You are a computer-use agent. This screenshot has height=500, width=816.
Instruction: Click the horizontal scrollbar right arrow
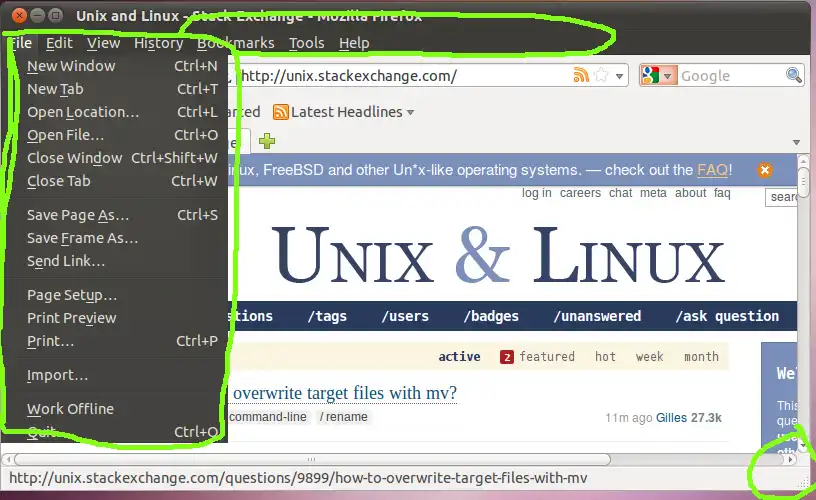pyautogui.click(x=791, y=459)
